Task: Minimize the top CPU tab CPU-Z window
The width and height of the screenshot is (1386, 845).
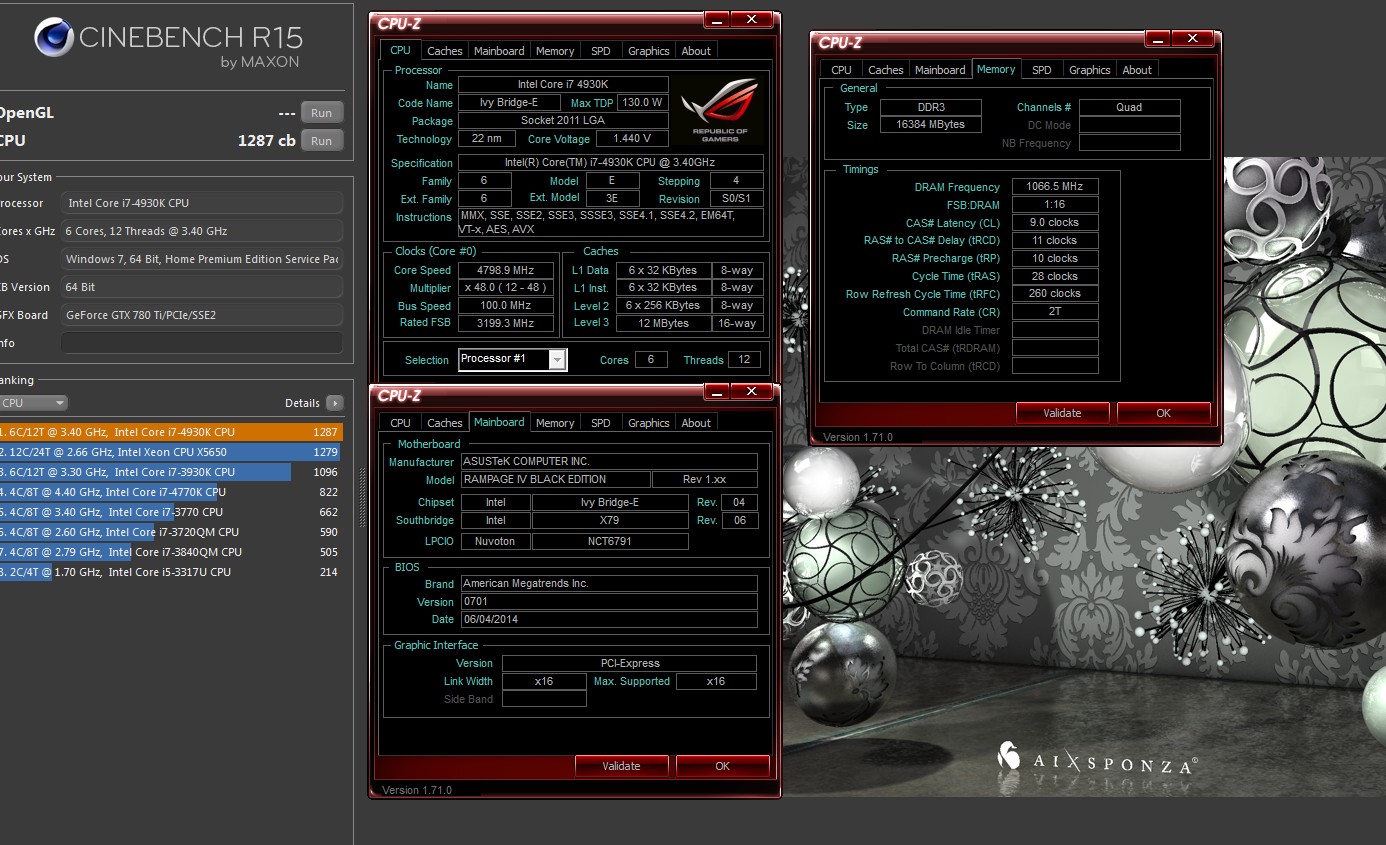Action: pos(716,19)
